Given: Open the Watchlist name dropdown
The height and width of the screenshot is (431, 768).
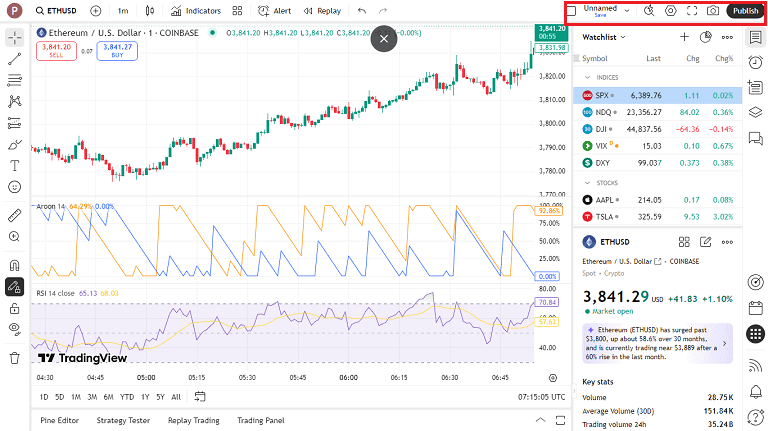Looking at the screenshot, I should tap(604, 37).
